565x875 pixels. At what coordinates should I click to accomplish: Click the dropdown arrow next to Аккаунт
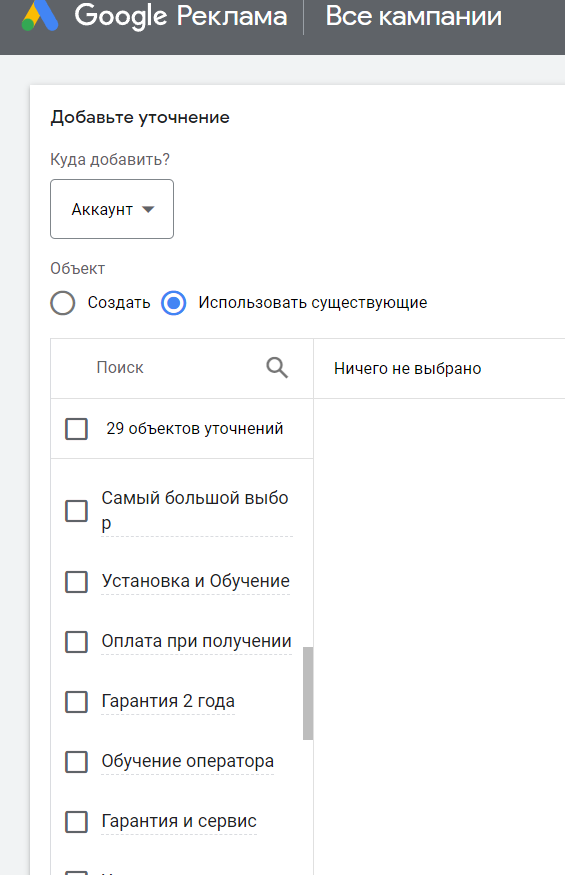click(148, 209)
